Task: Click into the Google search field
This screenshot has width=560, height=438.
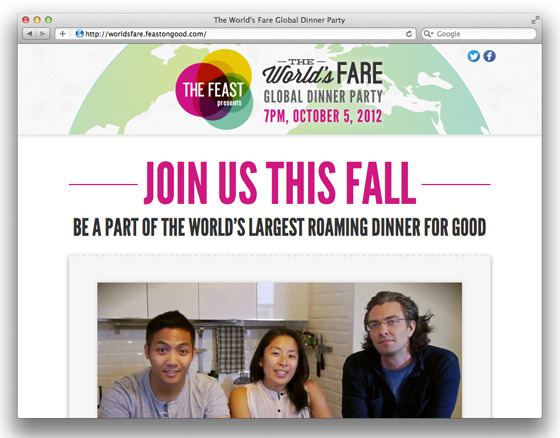Action: coord(479,34)
